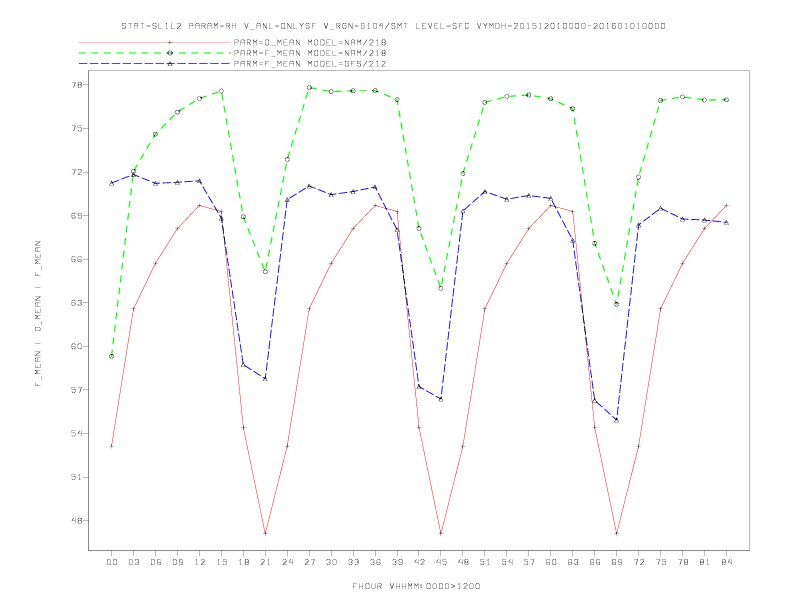Click x-axis forecast hour label 54
Image resolution: width=792 pixels, height=612 pixels.
coord(507,562)
